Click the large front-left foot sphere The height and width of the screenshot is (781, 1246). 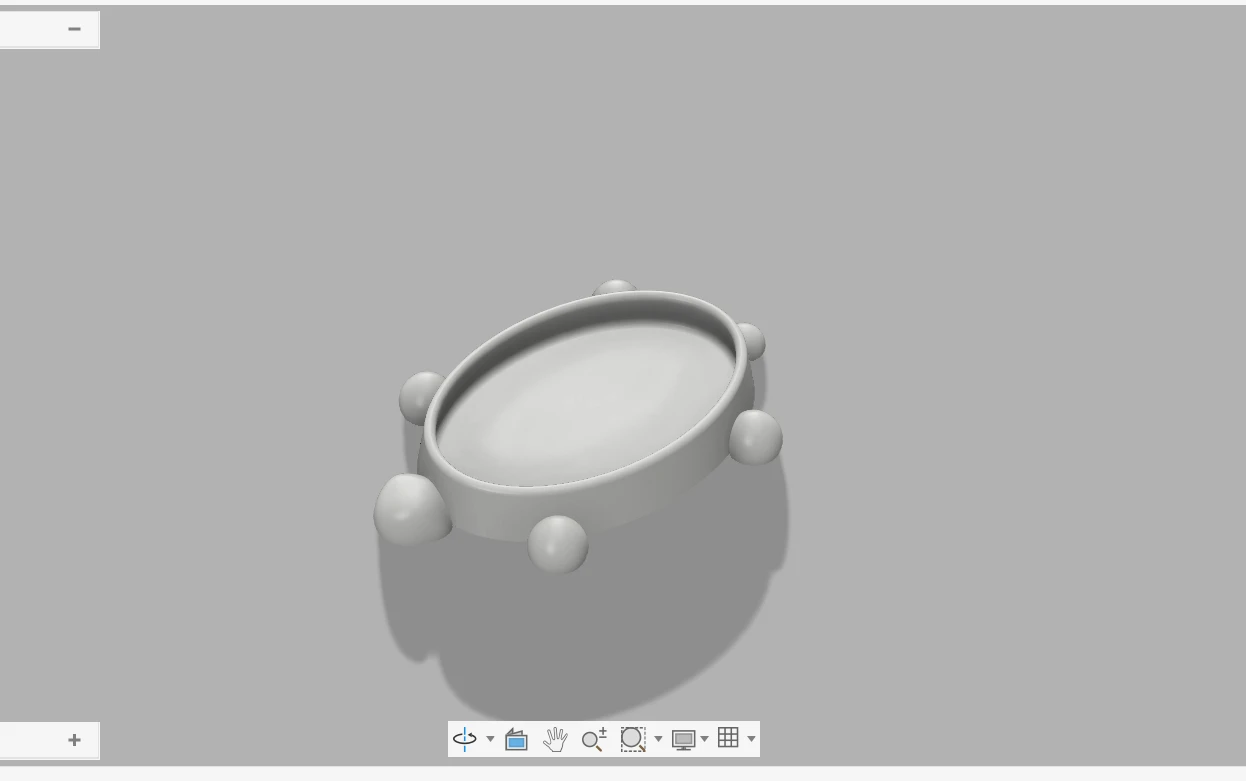(411, 509)
